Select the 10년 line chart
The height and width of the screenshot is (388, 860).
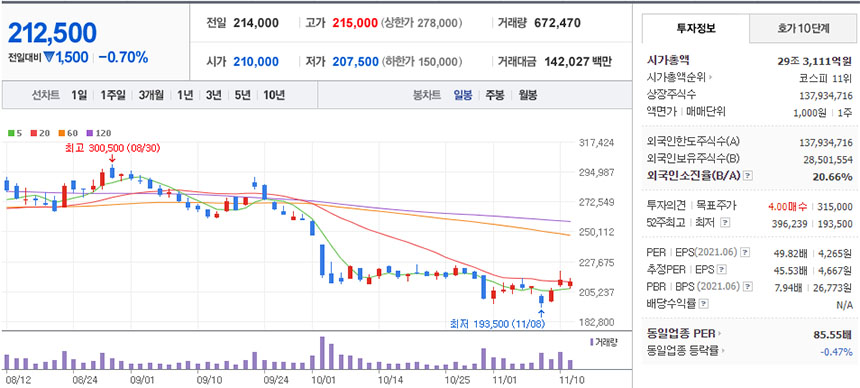coord(274,95)
